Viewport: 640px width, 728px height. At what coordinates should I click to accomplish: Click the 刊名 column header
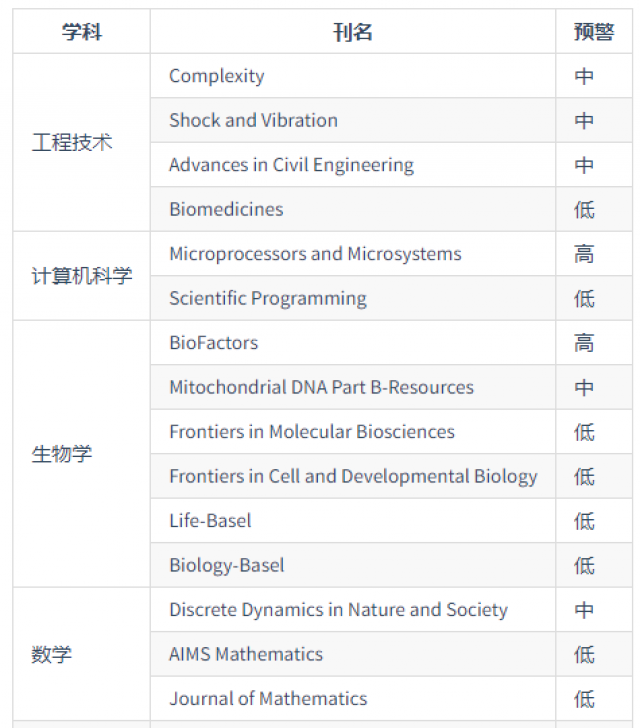pos(352,32)
